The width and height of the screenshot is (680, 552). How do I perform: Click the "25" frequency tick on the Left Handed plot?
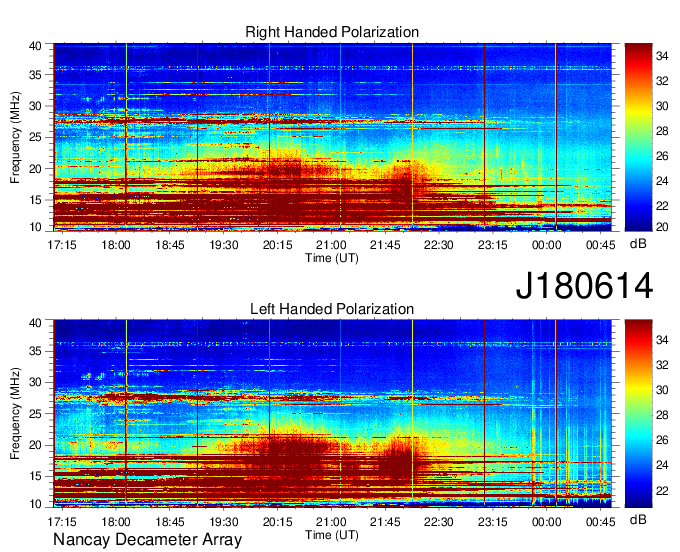pos(35,414)
